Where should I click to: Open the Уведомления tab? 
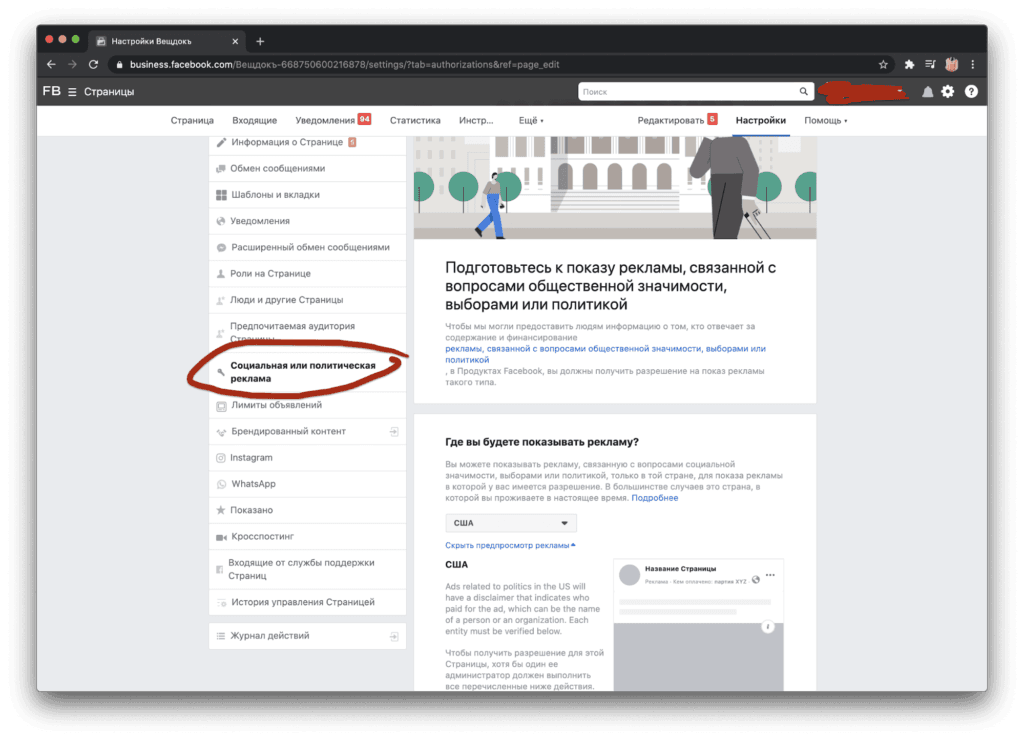(332, 121)
